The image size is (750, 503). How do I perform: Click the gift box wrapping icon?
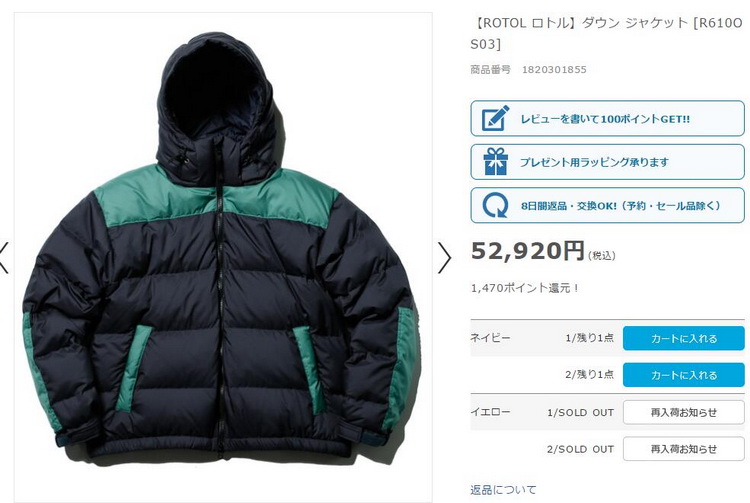[x=496, y=162]
